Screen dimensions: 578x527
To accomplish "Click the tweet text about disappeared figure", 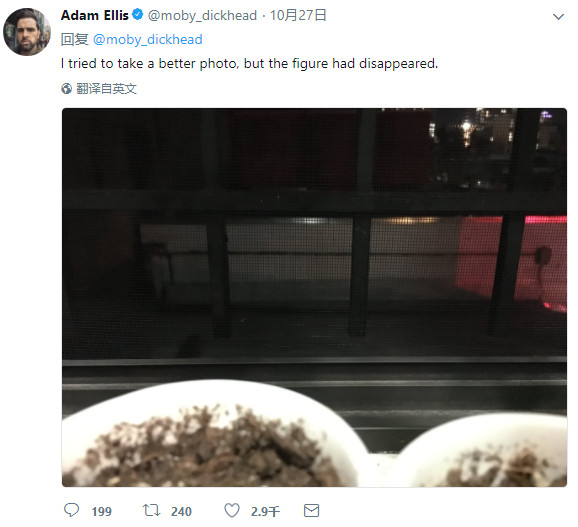I will click(249, 64).
